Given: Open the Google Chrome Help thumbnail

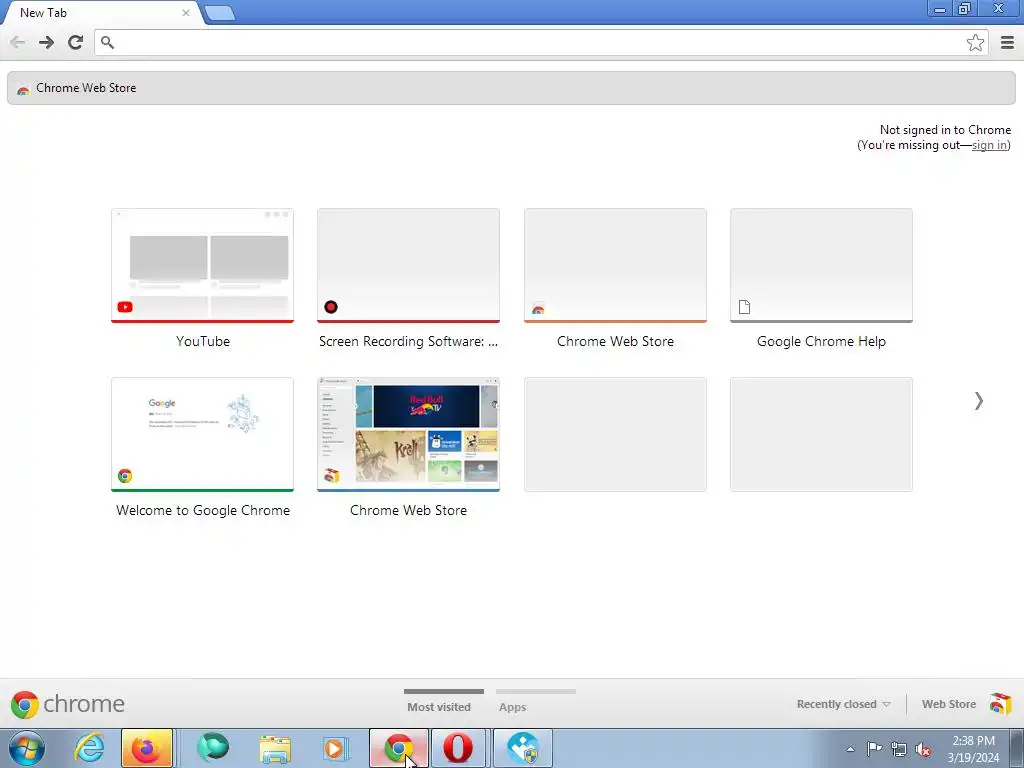Looking at the screenshot, I should point(821,266).
